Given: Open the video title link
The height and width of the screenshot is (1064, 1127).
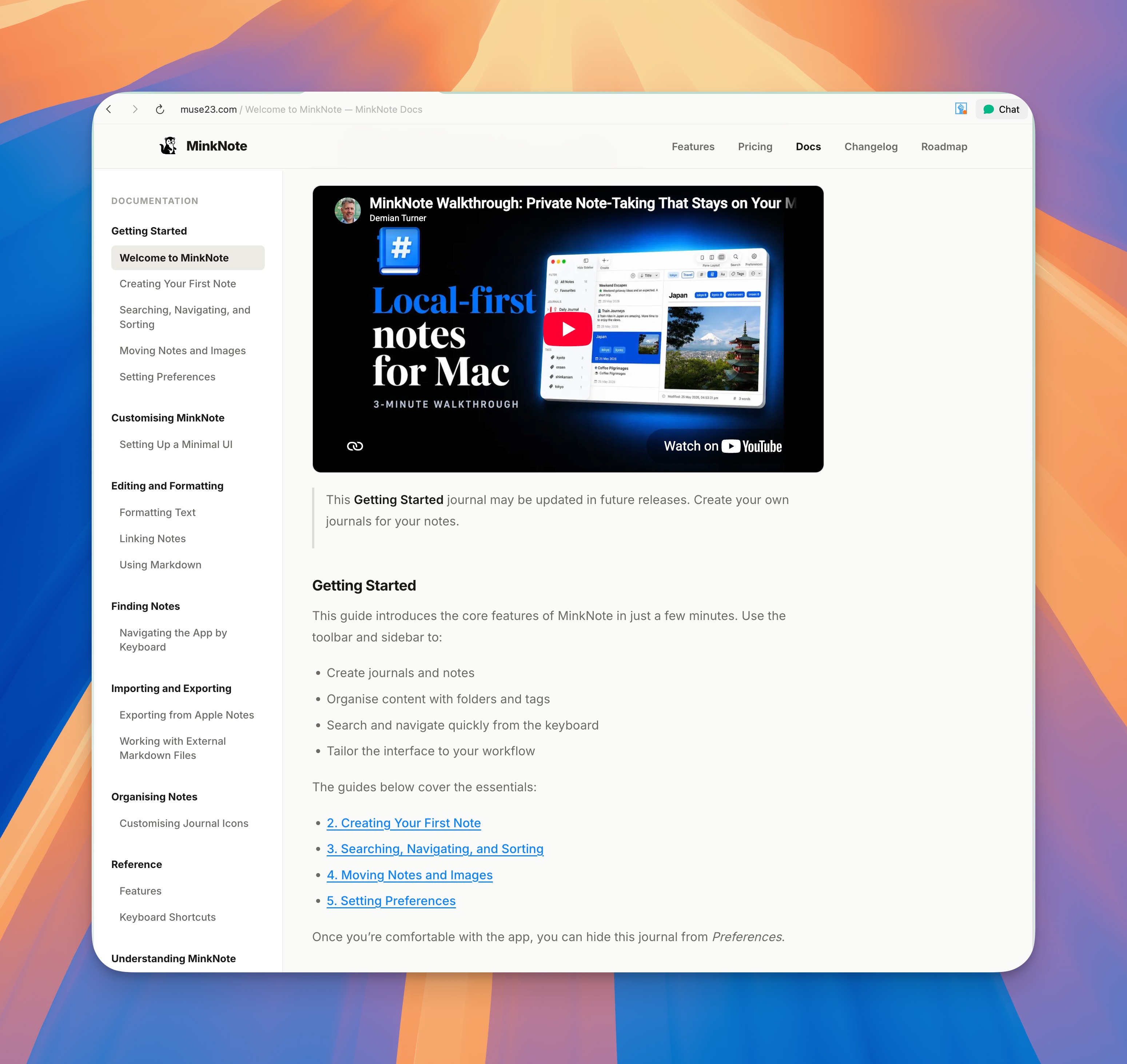Looking at the screenshot, I should [582, 203].
